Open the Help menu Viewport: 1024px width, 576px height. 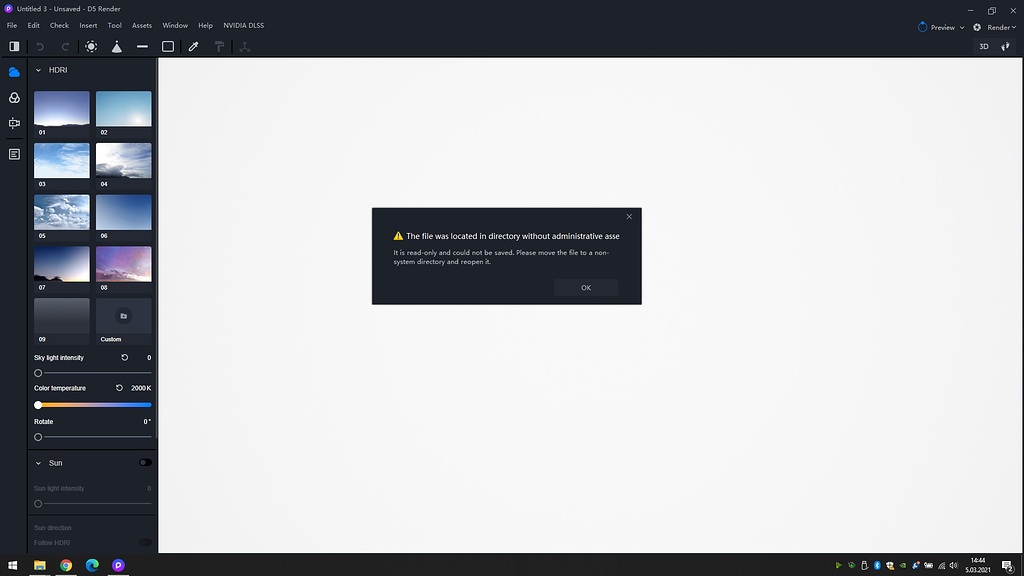205,25
